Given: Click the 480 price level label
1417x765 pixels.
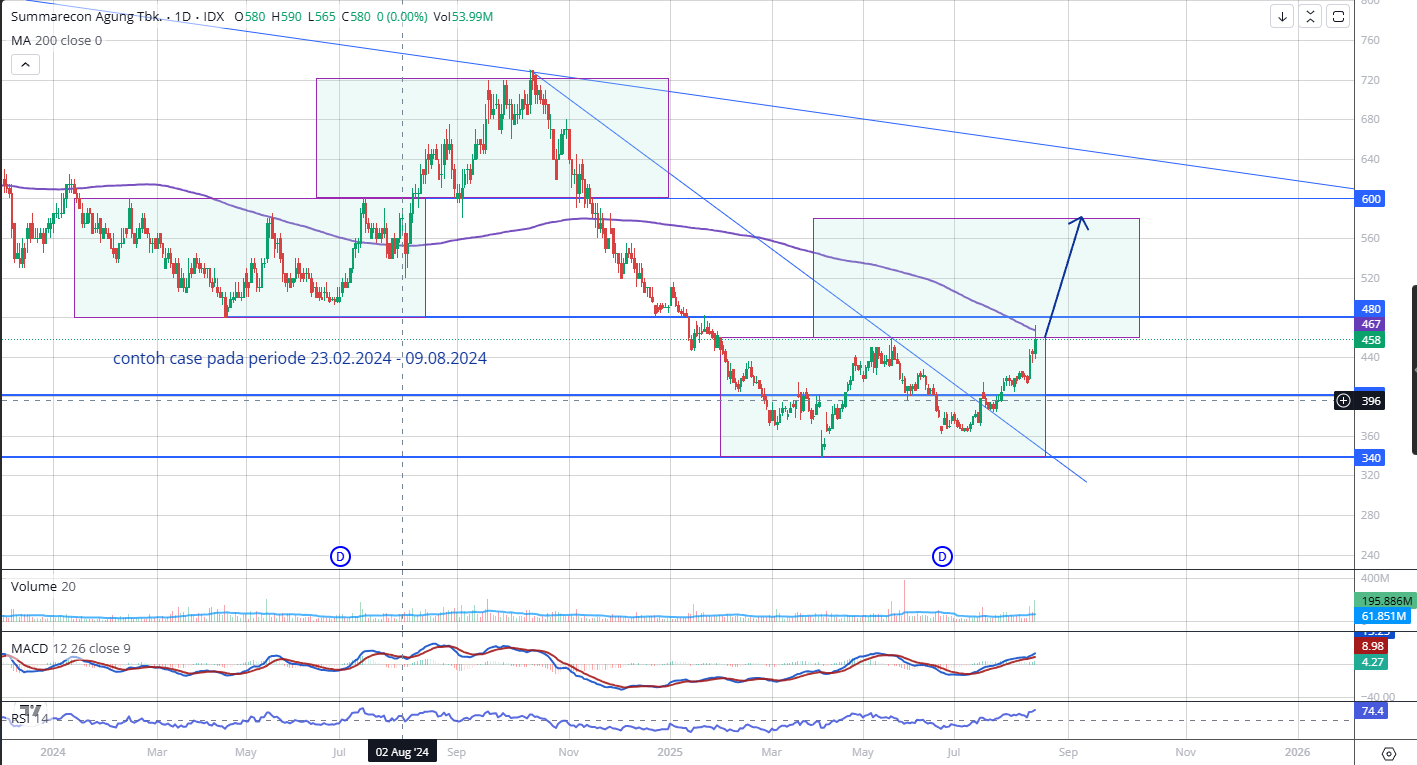Looking at the screenshot, I should click(1371, 309).
